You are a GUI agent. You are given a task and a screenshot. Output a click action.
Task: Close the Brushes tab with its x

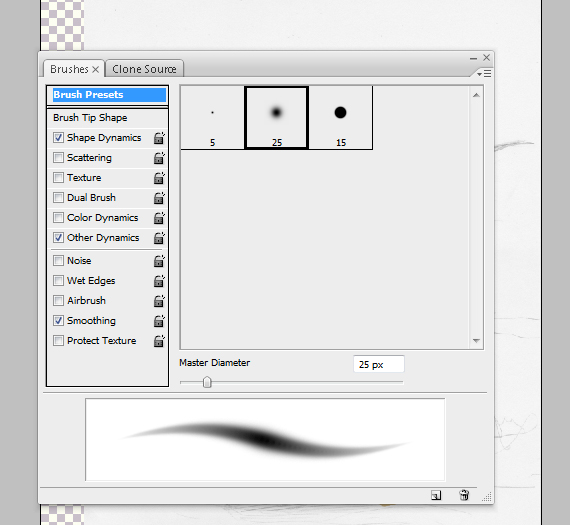(x=96, y=69)
